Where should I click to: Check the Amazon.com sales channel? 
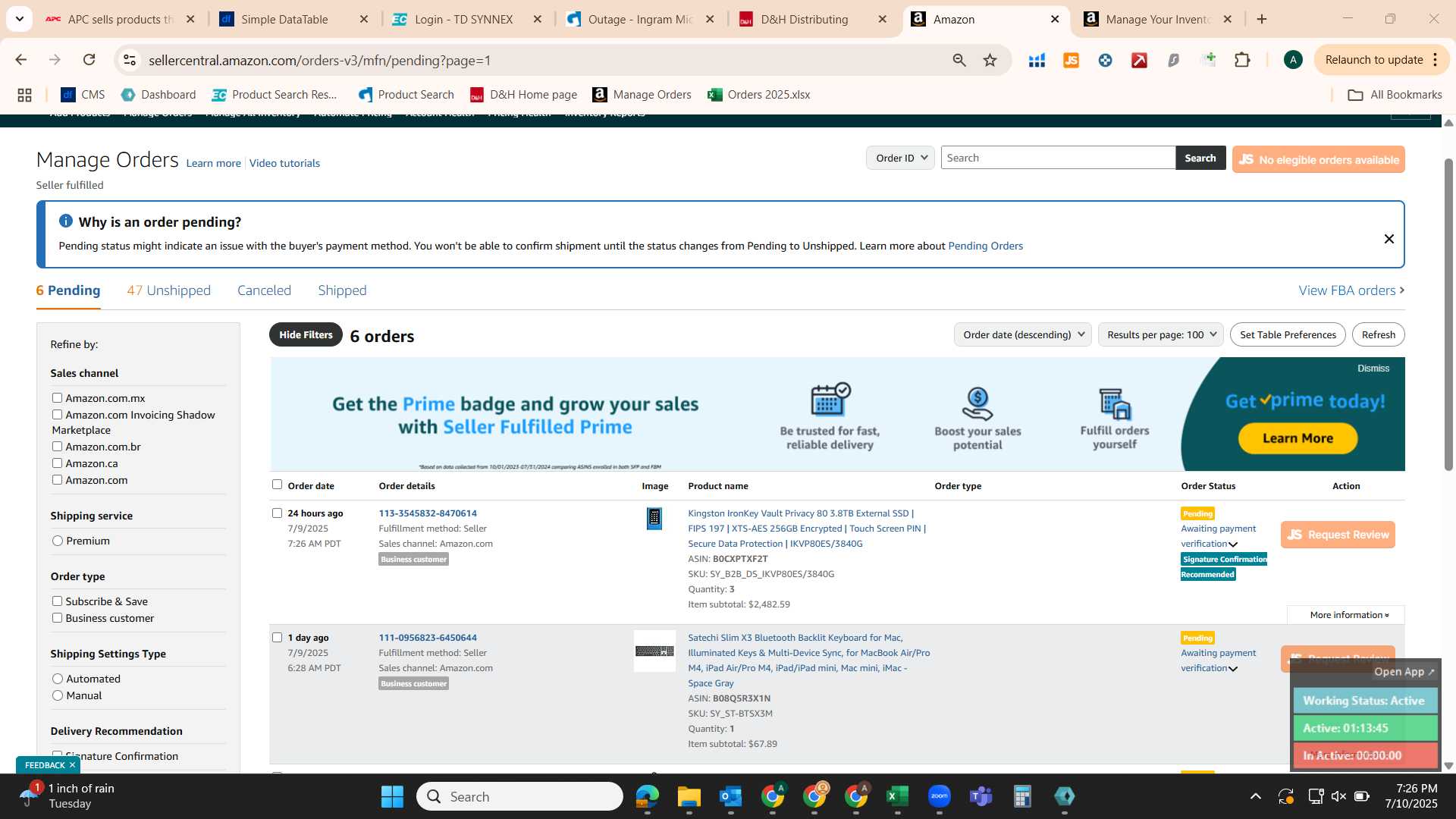click(x=57, y=479)
